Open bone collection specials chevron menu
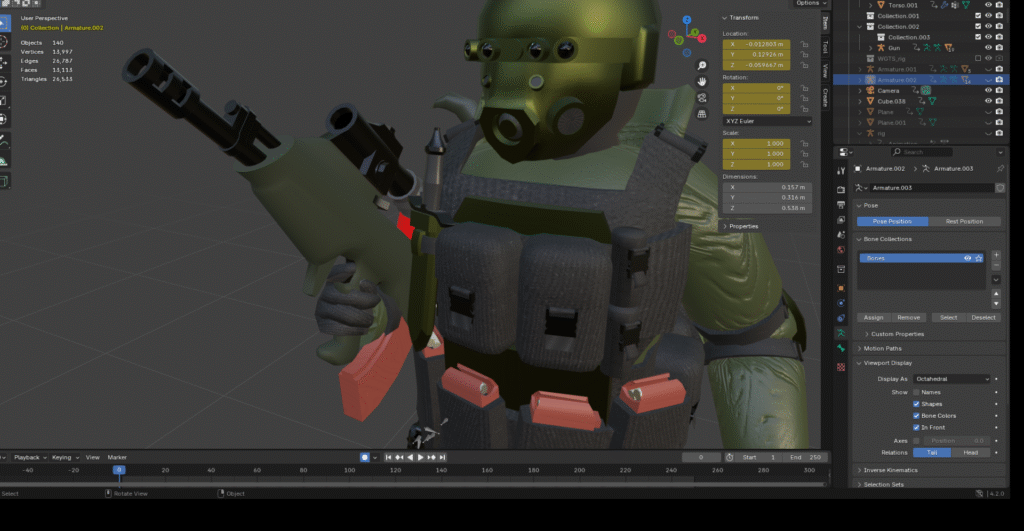This screenshot has height=531, width=1024. point(996,280)
